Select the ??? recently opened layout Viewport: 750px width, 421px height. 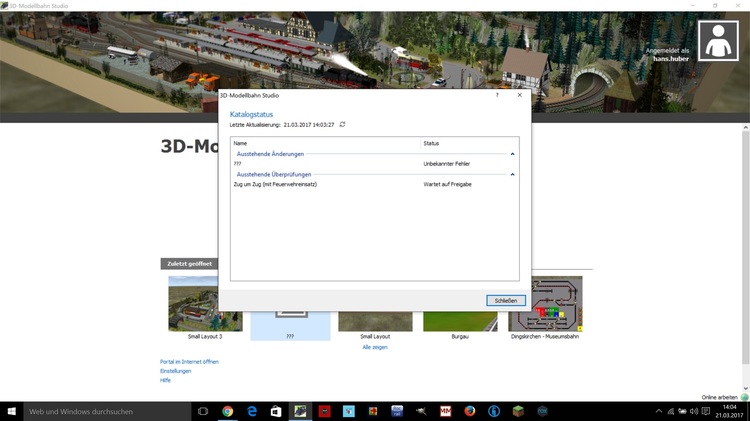[x=290, y=326]
